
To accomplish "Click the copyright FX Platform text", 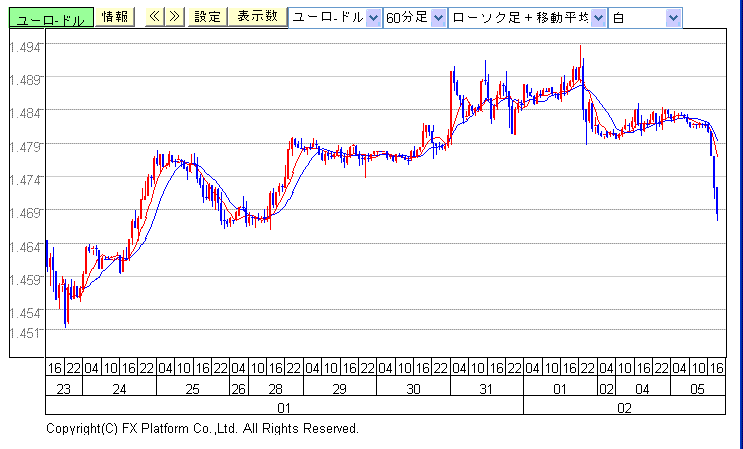I will coord(202,428).
